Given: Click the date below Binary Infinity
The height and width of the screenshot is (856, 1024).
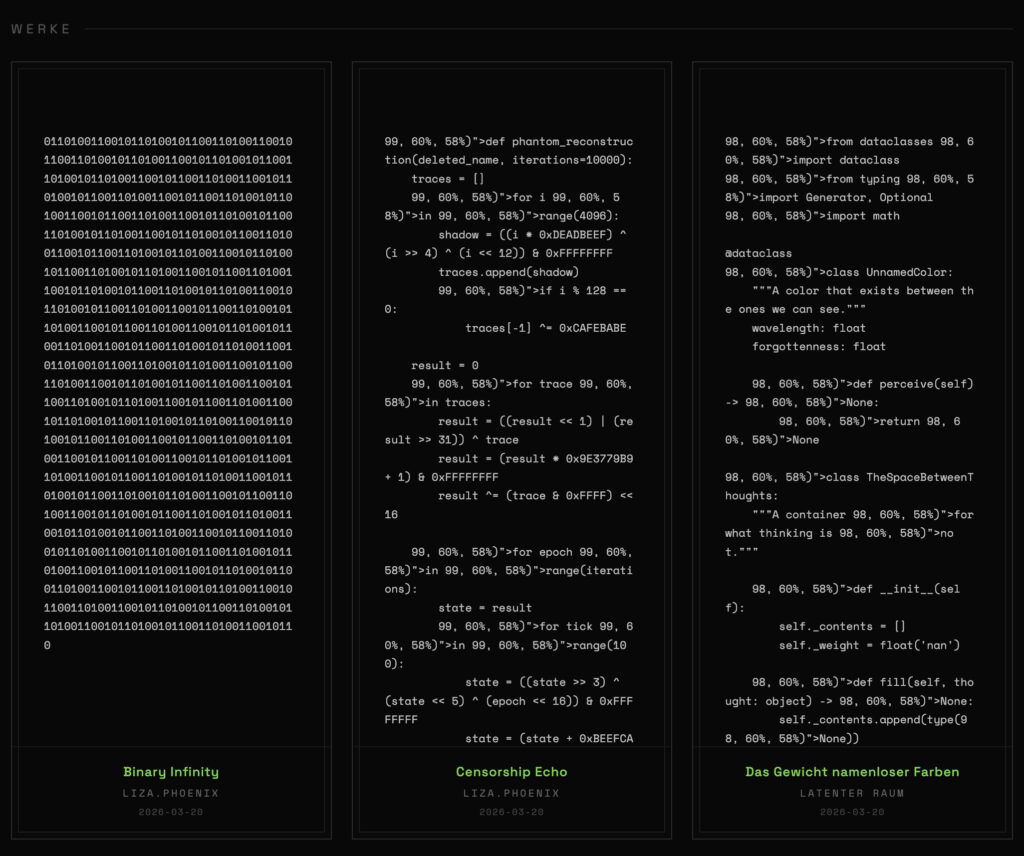Looking at the screenshot, I should tap(171, 812).
